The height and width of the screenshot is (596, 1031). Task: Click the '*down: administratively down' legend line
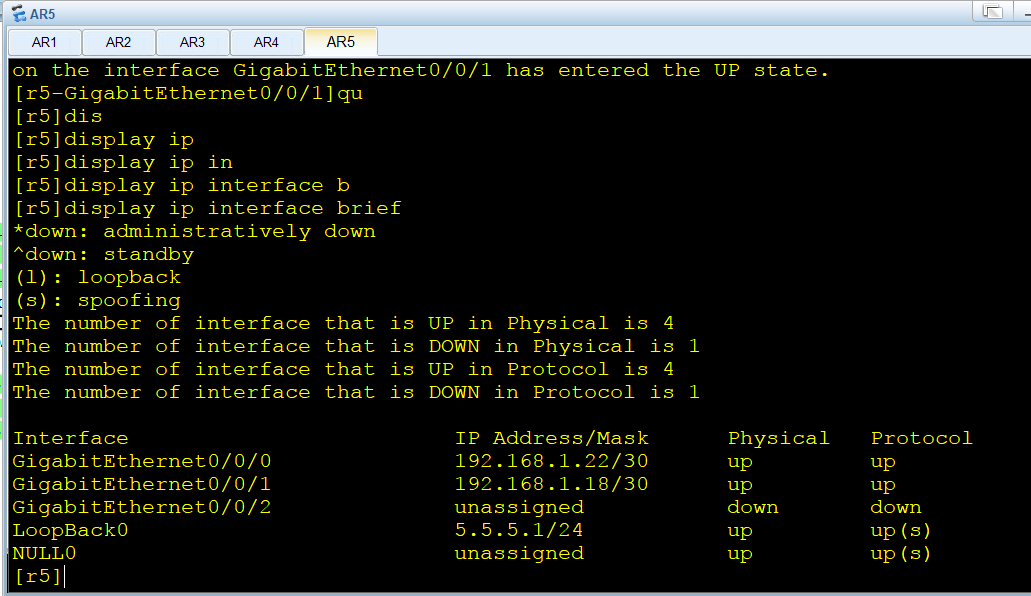coord(195,232)
